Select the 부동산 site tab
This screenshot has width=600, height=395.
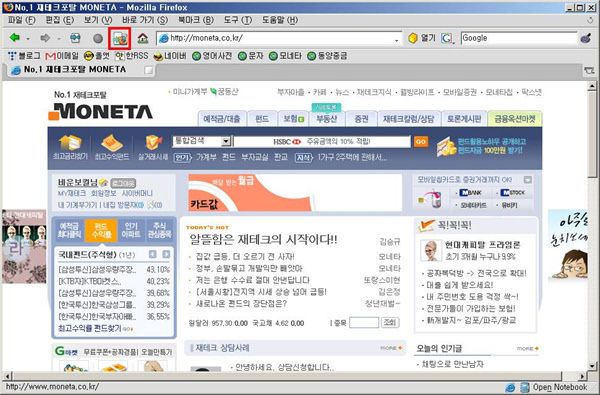point(327,119)
